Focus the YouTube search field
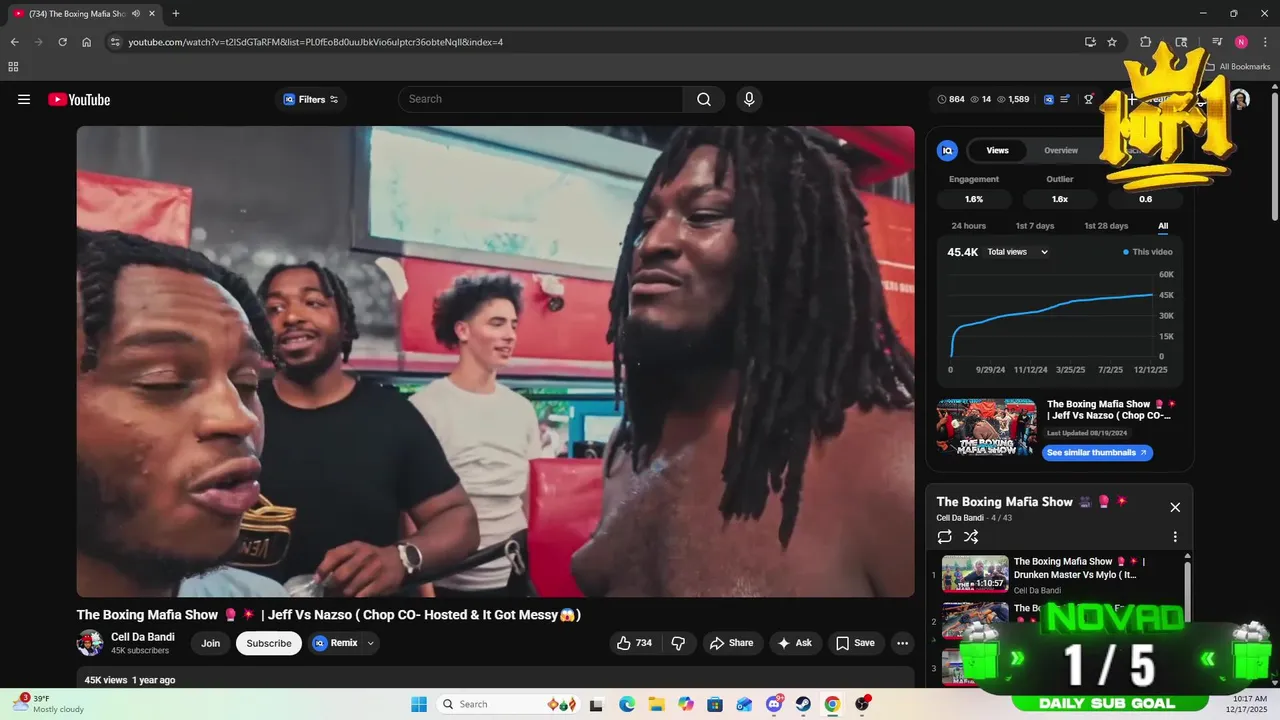1280x720 pixels. pyautogui.click(x=541, y=99)
